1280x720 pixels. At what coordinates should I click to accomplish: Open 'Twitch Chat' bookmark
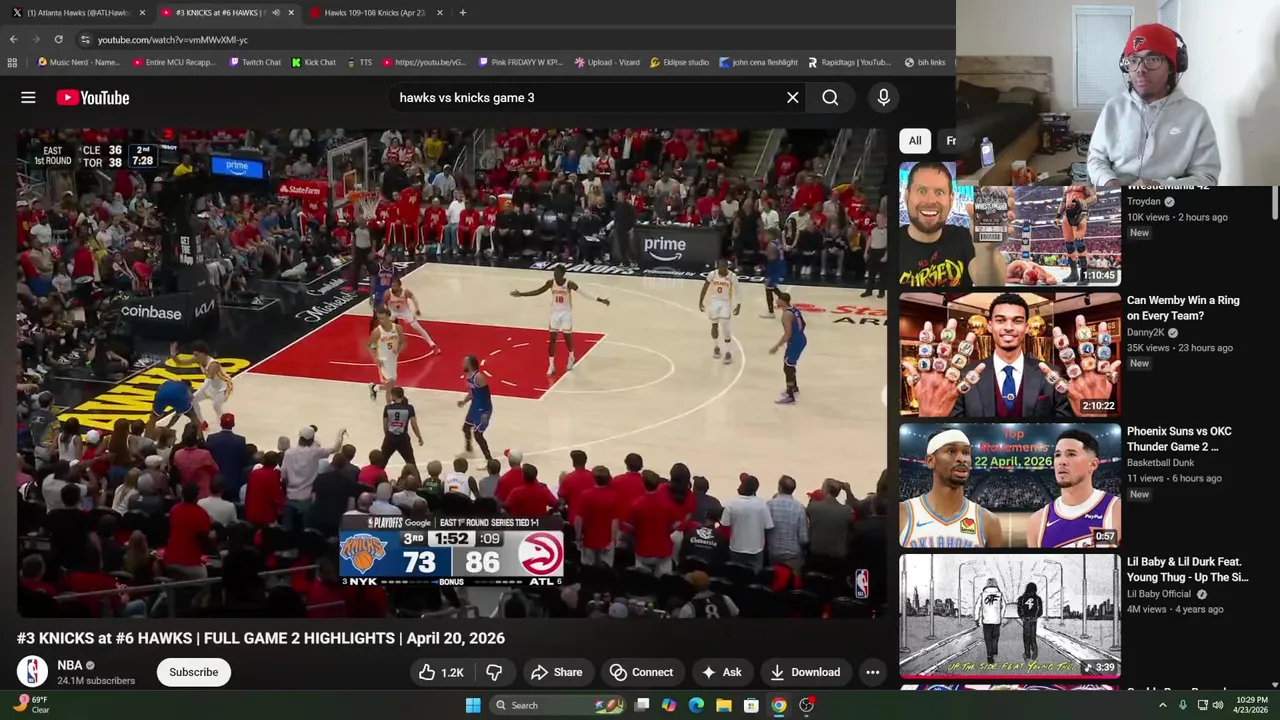tap(254, 62)
